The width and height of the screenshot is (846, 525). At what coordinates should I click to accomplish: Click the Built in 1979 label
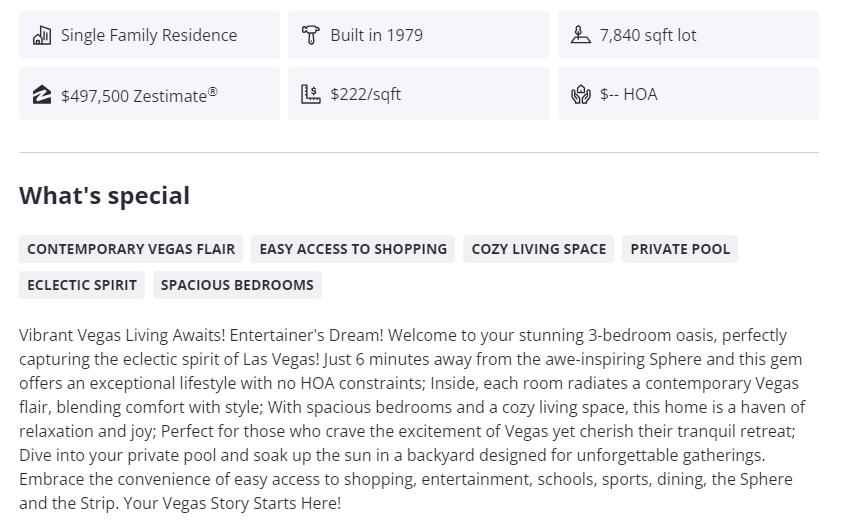coord(377,36)
